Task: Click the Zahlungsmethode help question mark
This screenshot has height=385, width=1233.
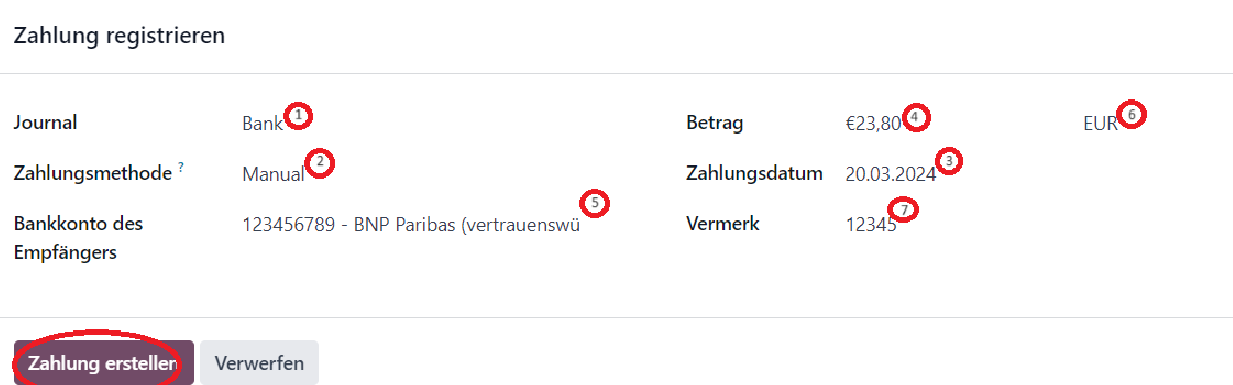Action: pyautogui.click(x=181, y=168)
